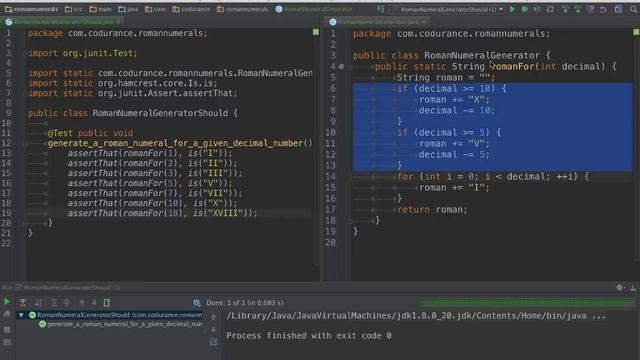640x360 pixels.
Task: Toggle soft wraps in the console
Action: coord(213,342)
